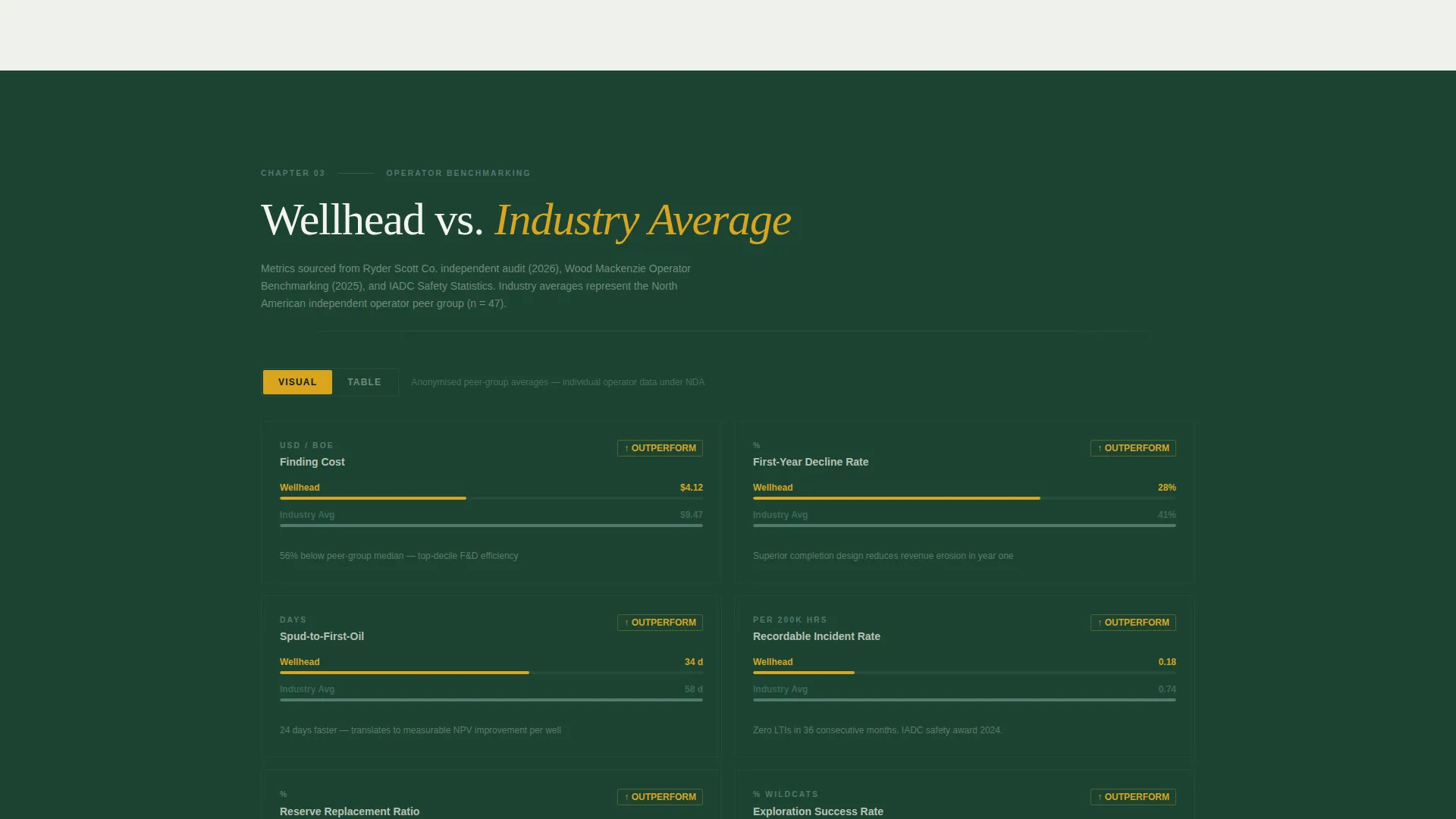Image resolution: width=1456 pixels, height=819 pixels.
Task: Click the $9.47 industry average value
Action: click(x=692, y=515)
